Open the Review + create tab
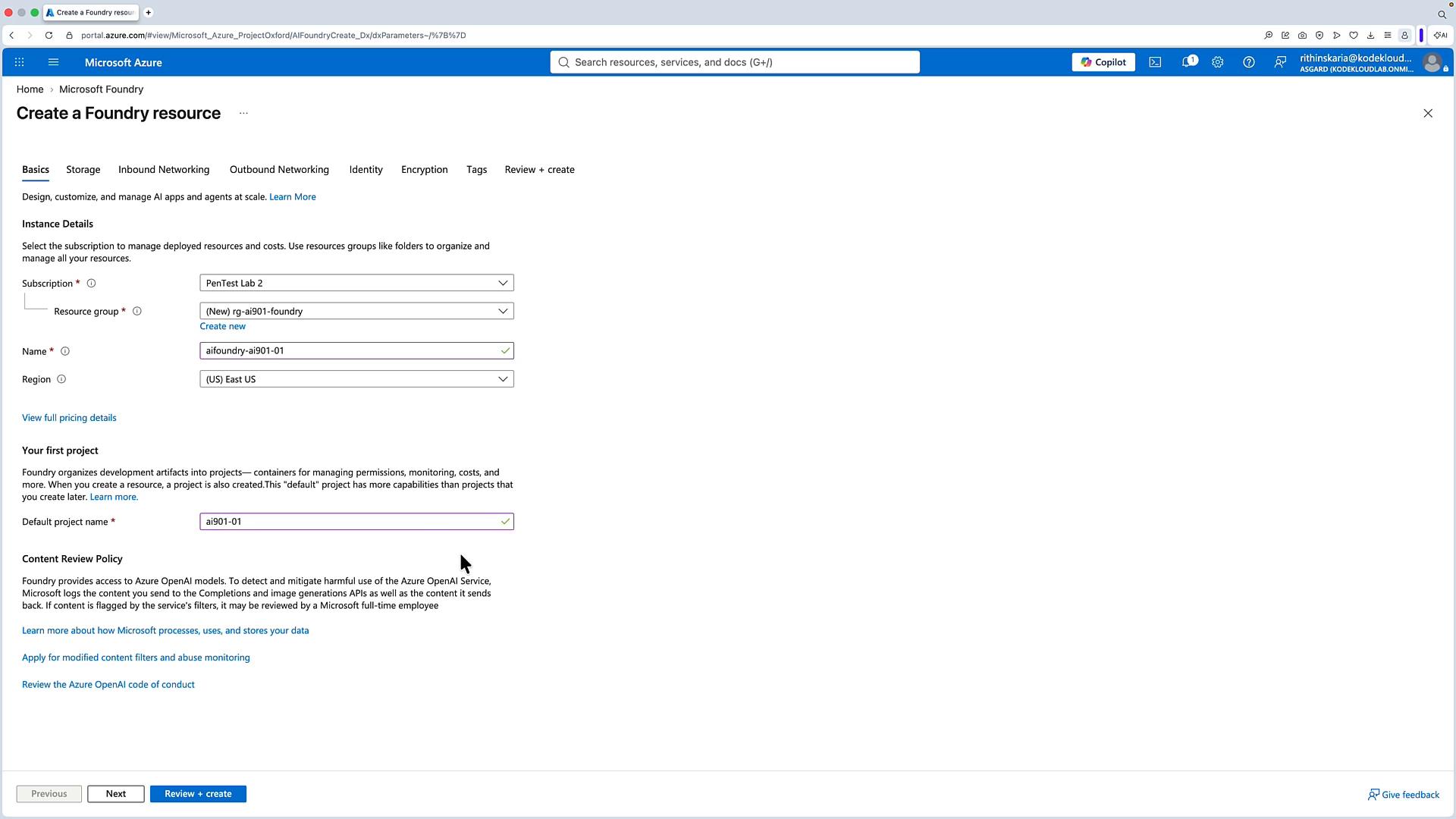Image resolution: width=1456 pixels, height=819 pixels. (540, 170)
